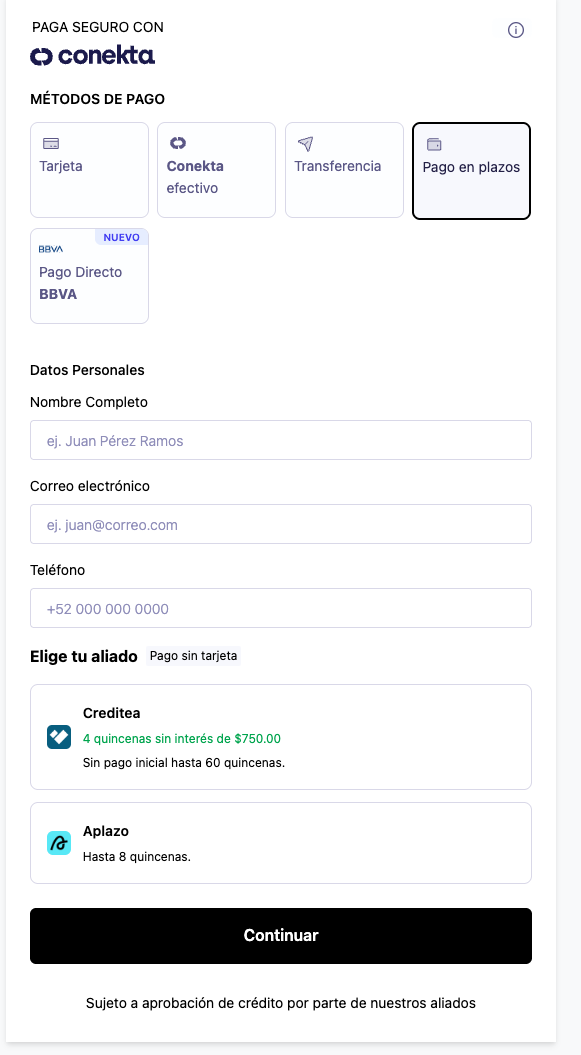581x1055 pixels.
Task: Click the Continuar button
Action: point(281,936)
